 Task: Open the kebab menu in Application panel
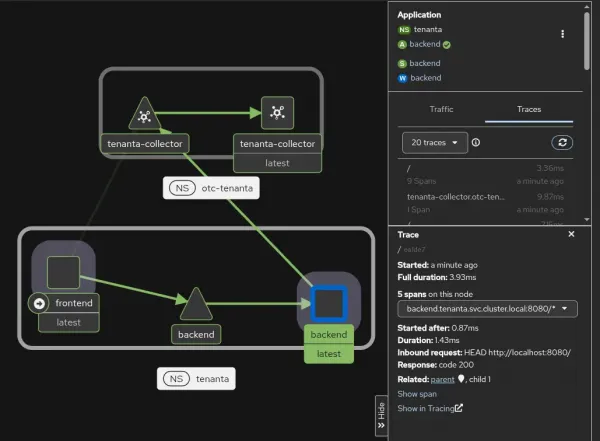click(562, 34)
